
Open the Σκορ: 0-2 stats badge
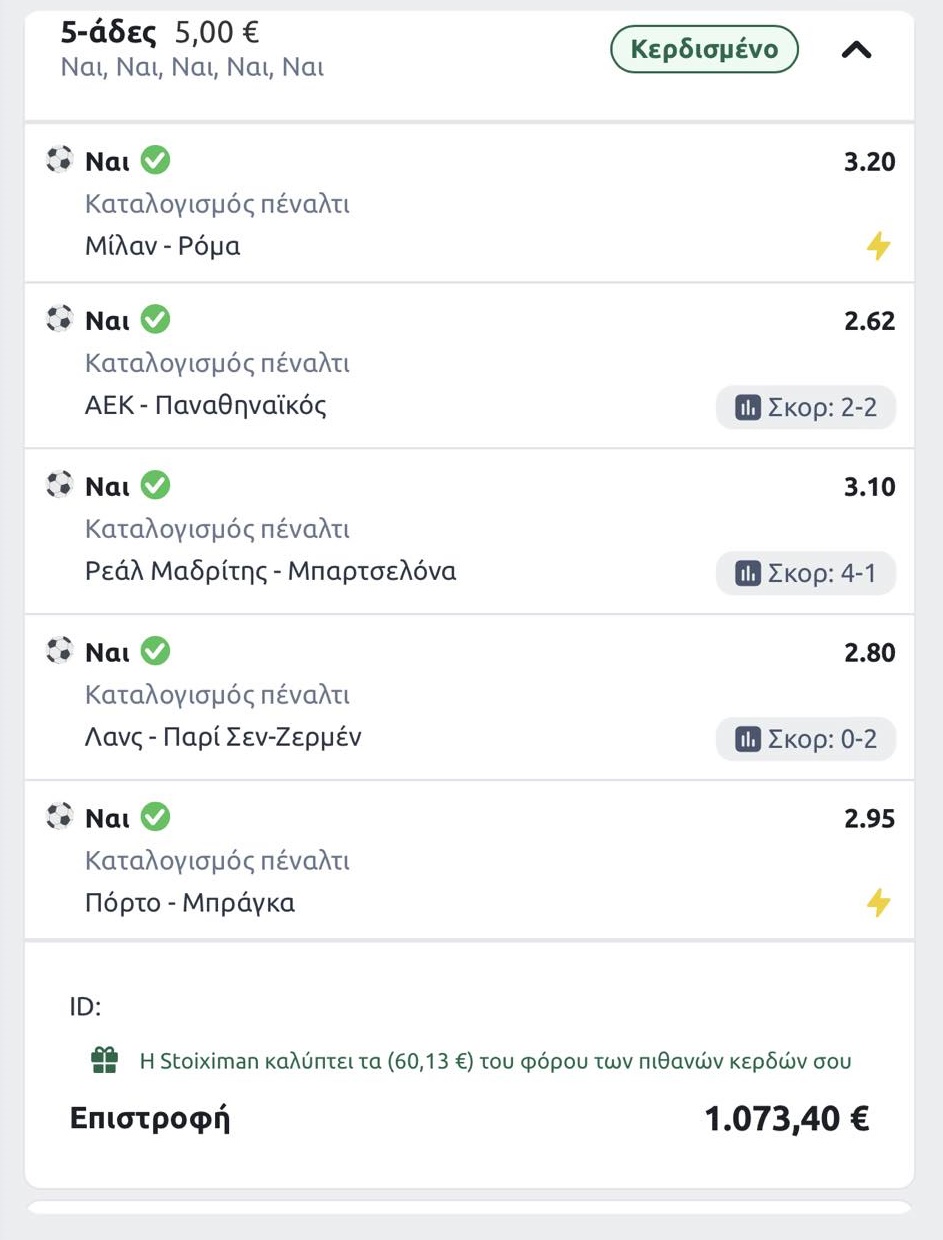806,739
